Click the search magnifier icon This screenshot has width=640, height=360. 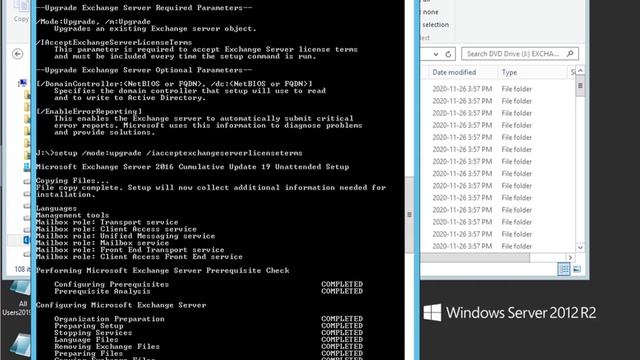[x=570, y=53]
